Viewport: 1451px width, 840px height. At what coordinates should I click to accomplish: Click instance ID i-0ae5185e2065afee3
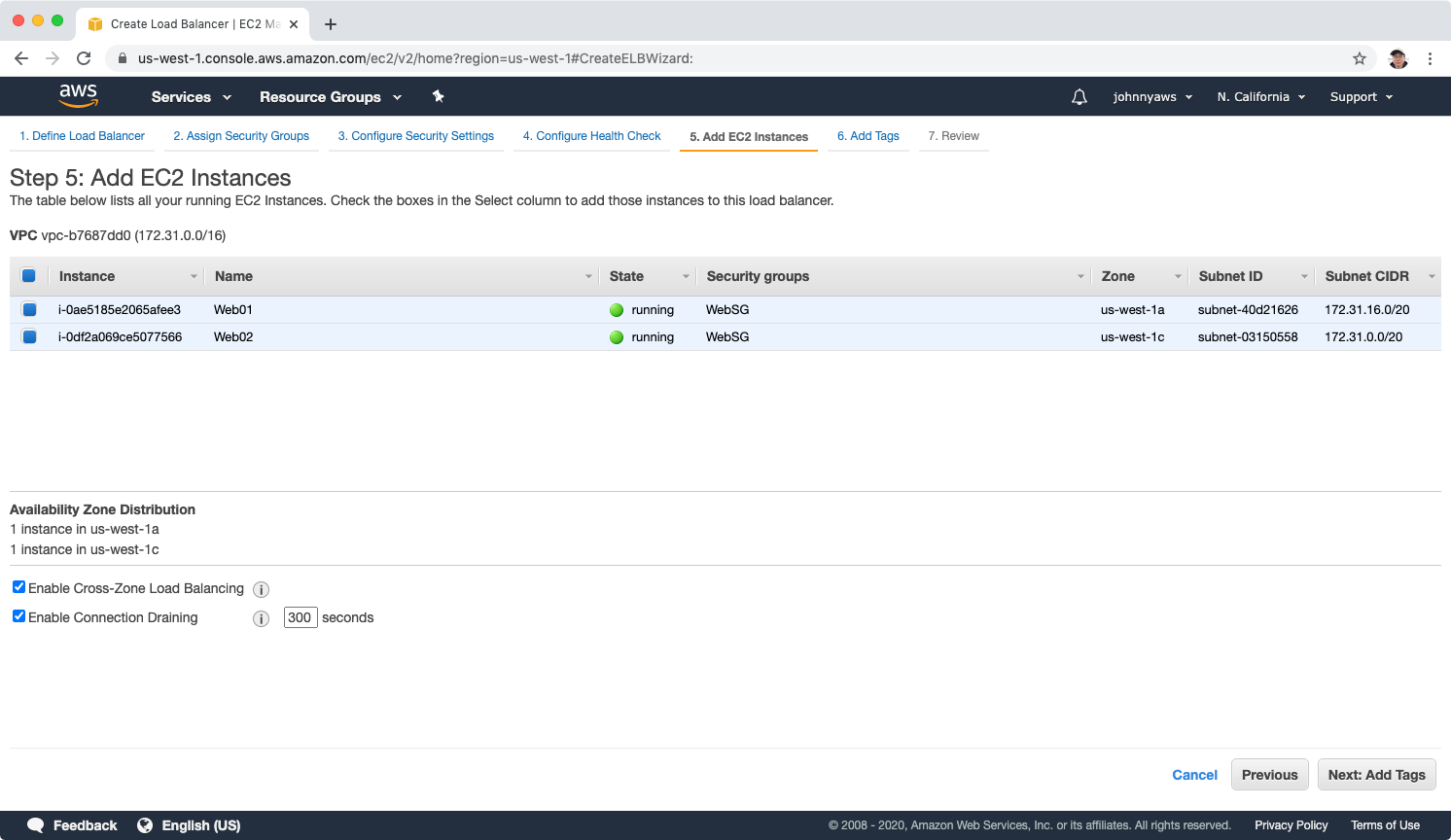click(x=120, y=310)
